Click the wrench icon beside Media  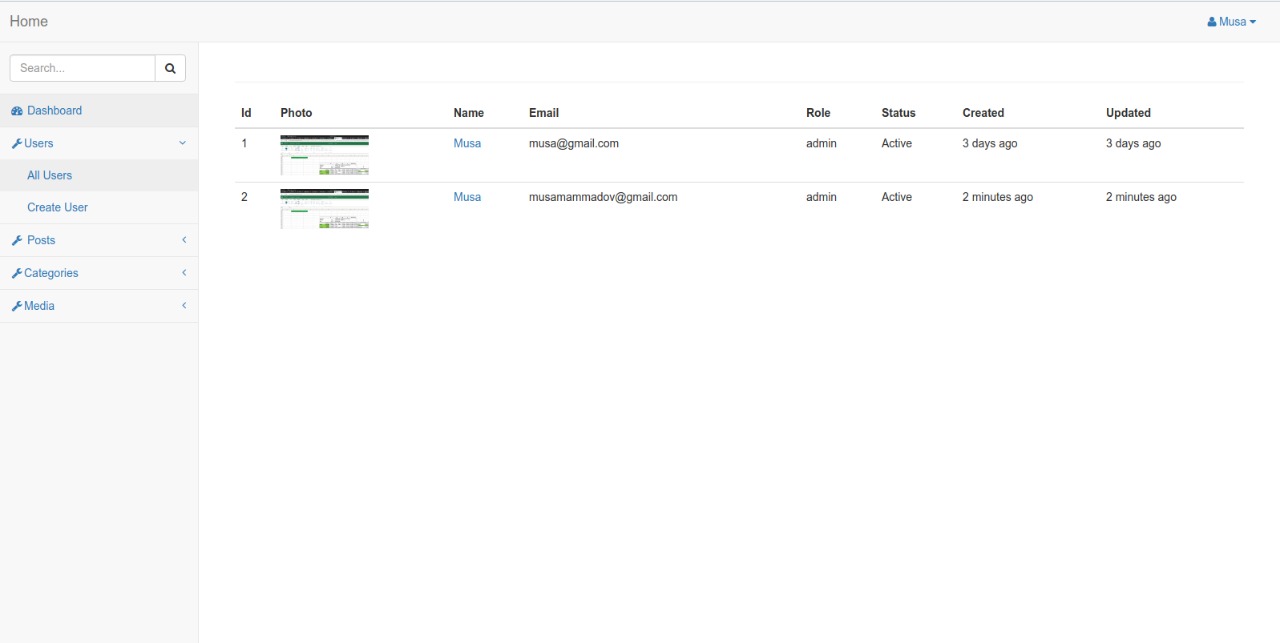[x=17, y=307]
